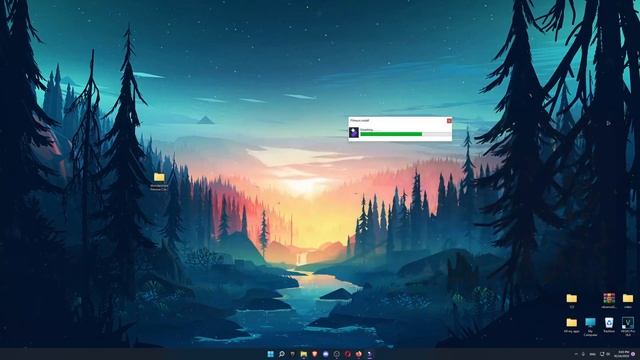Launch Brave browser from the taskbar
640x360 pixels.
coord(315,354)
